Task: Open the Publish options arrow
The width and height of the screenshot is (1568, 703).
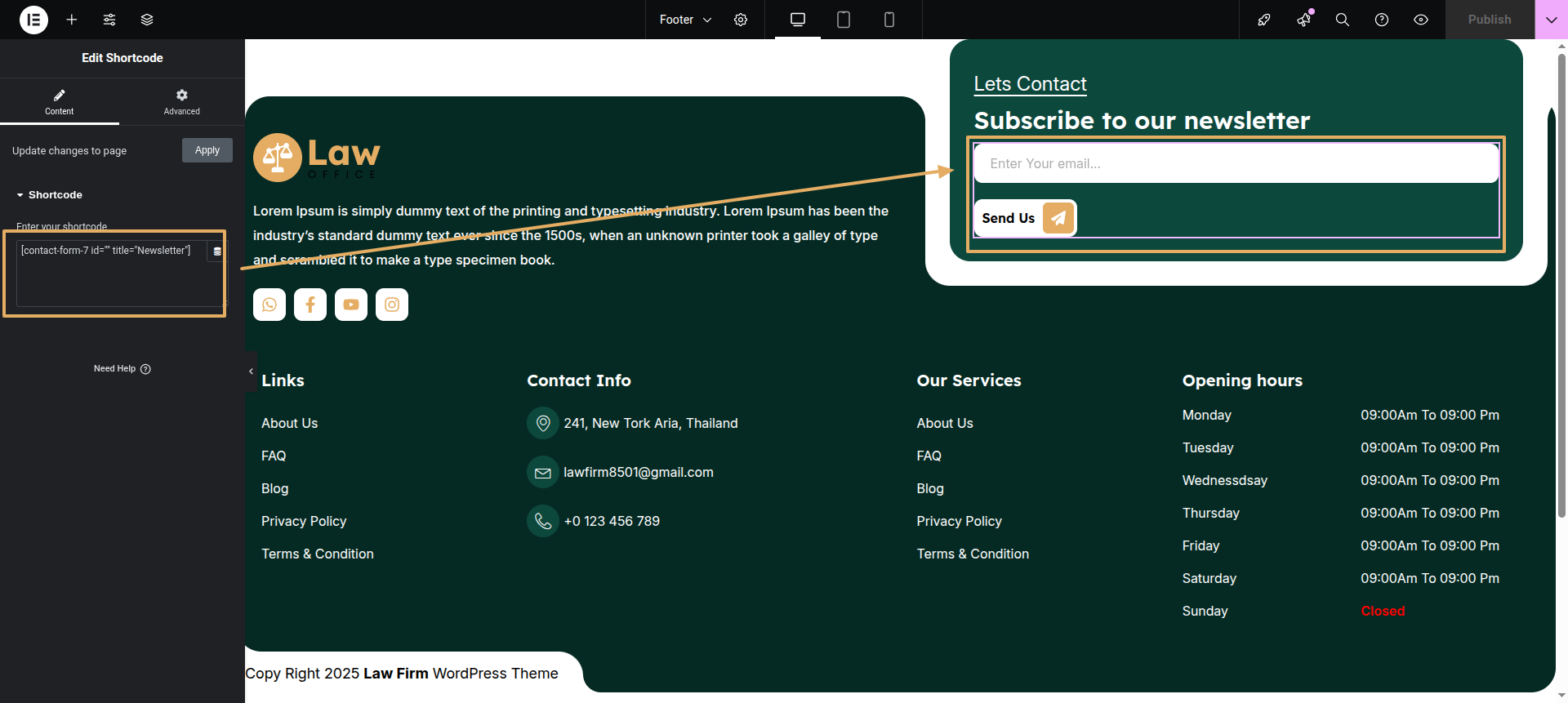Action: pos(1551,20)
